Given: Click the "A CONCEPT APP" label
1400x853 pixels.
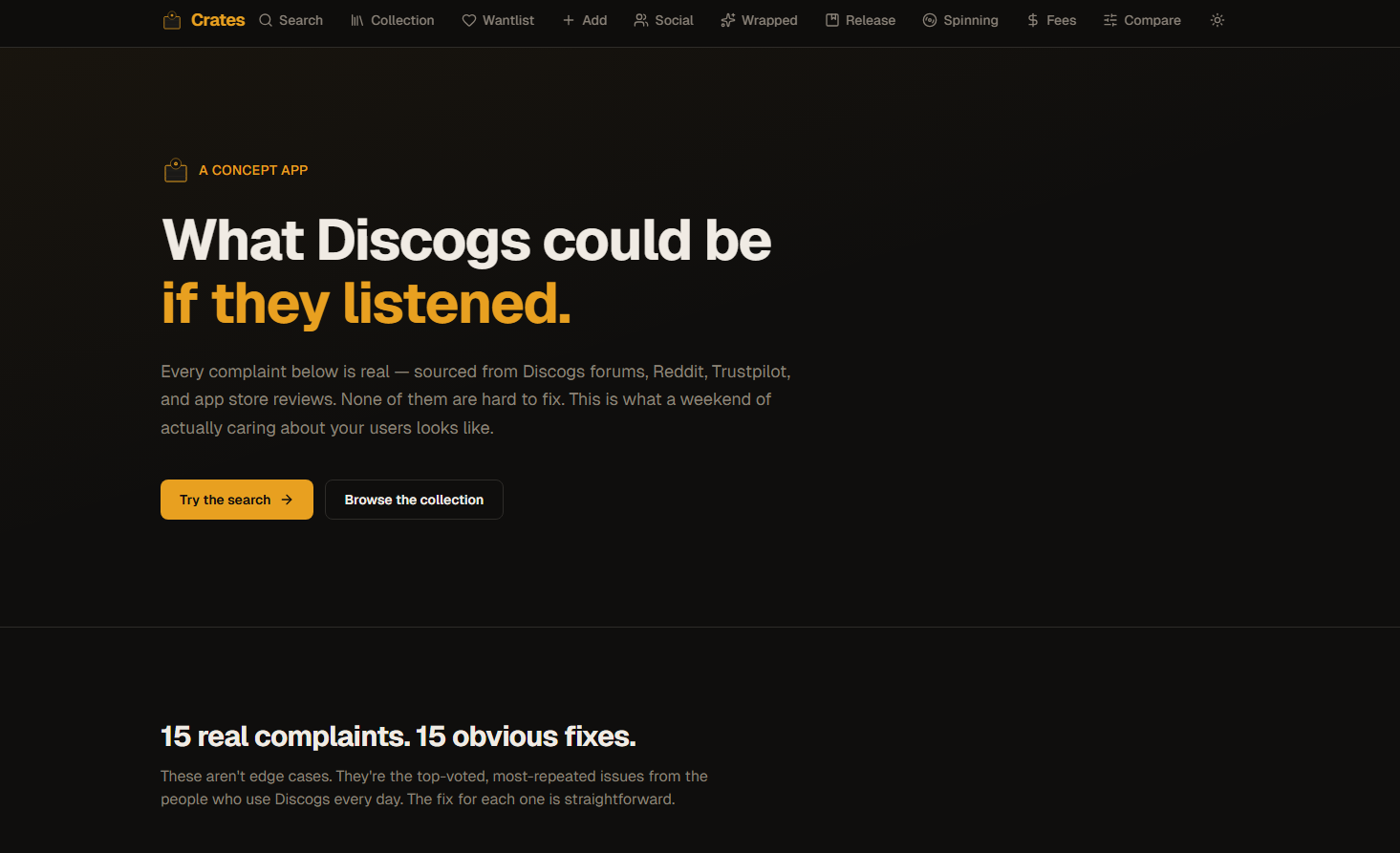Looking at the screenshot, I should (x=253, y=170).
